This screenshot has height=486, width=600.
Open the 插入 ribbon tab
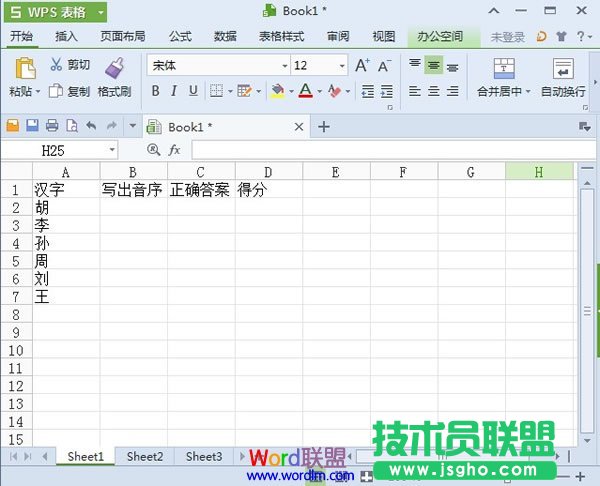[x=66, y=36]
